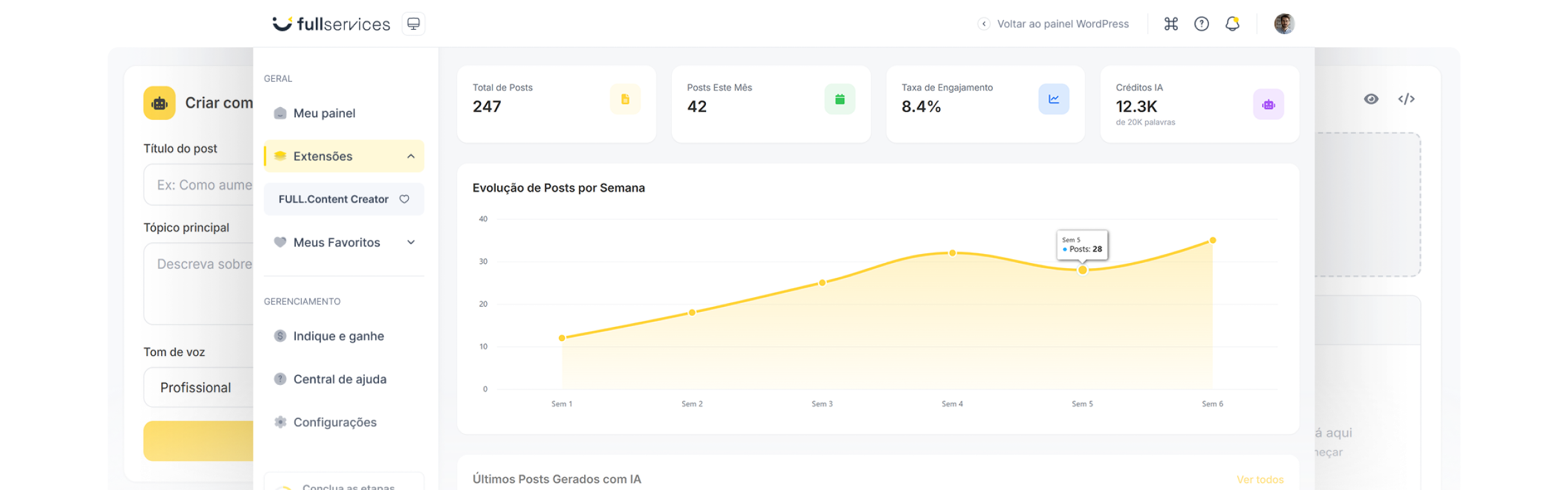Click the green calendar Posts Este Mês icon
1568x490 pixels.
(x=839, y=99)
